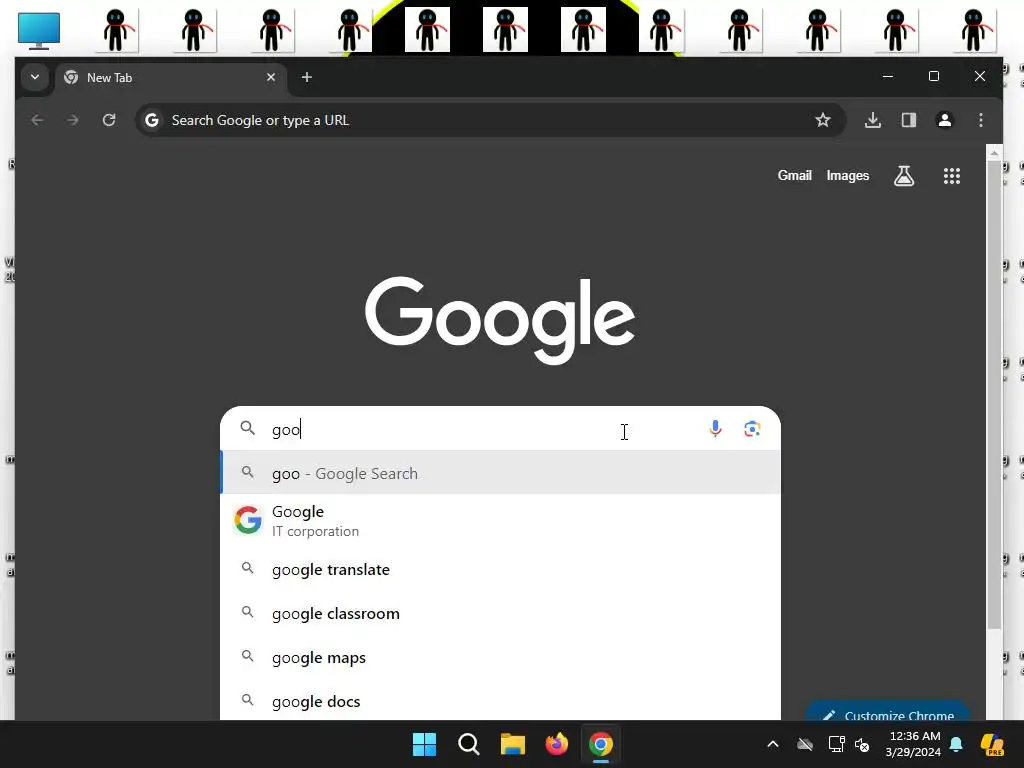Open the Copilot preview taskbar icon

click(x=992, y=744)
